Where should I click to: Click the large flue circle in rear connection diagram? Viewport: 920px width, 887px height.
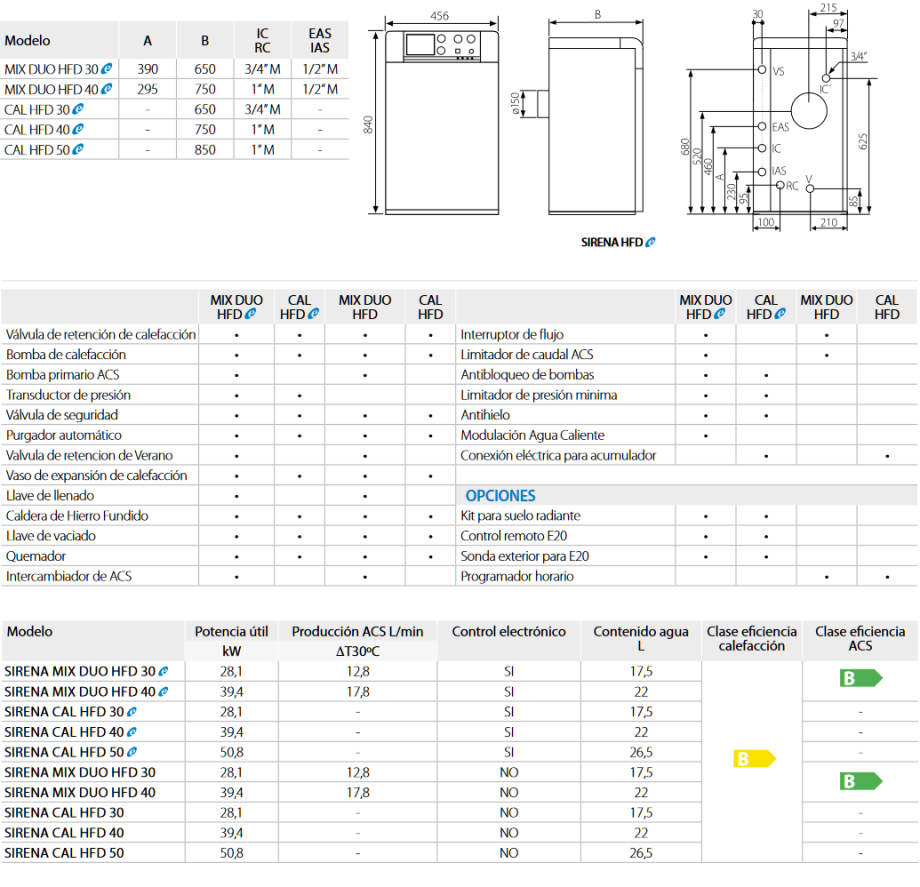coord(808,110)
